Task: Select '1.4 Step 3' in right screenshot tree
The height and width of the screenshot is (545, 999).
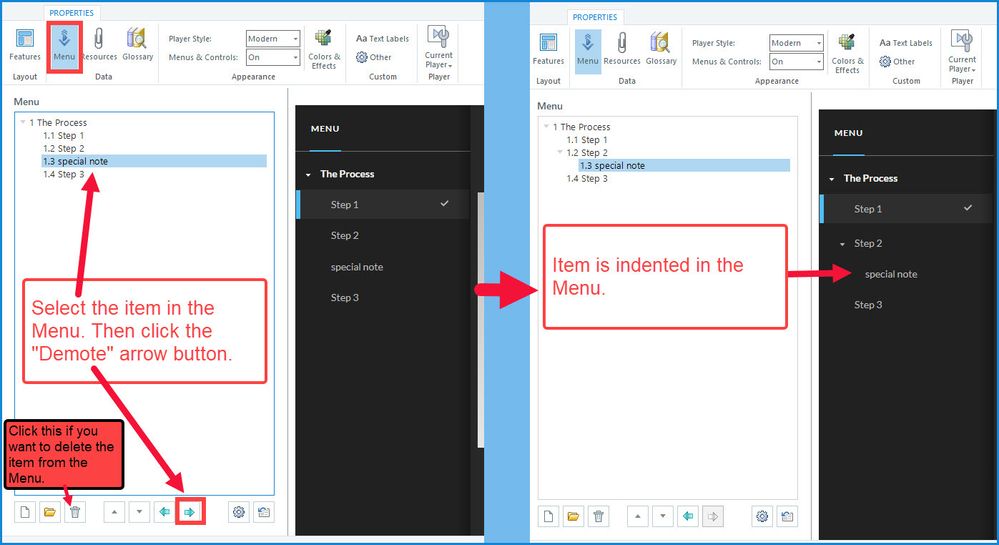Action: pyautogui.click(x=587, y=179)
